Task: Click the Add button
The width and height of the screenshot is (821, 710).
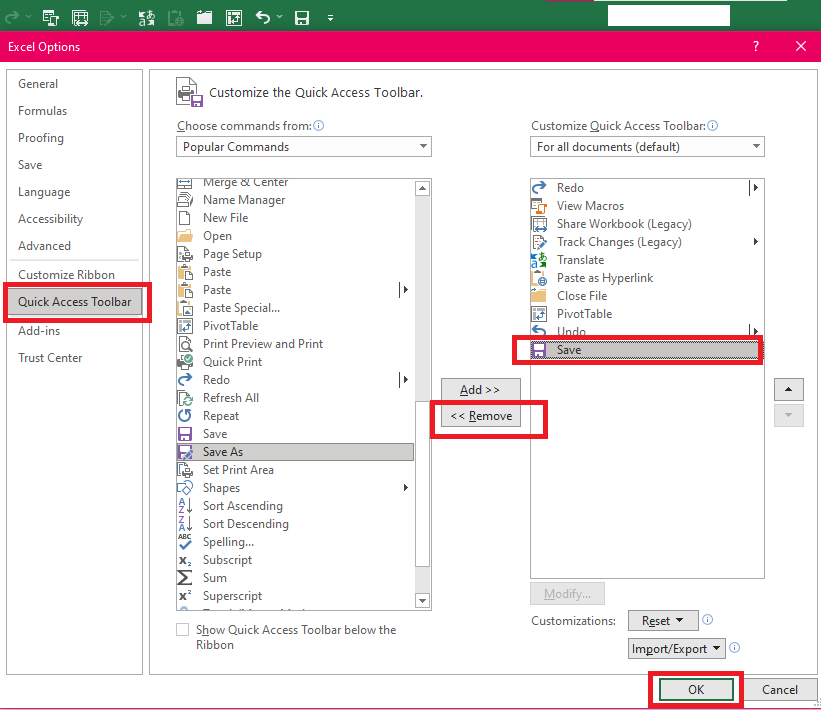Action: pos(481,390)
